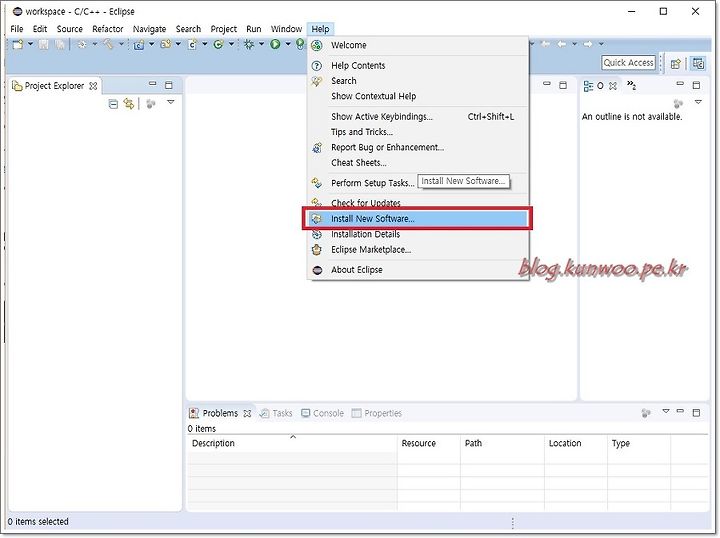Click the Outline view tab icon

click(x=588, y=86)
